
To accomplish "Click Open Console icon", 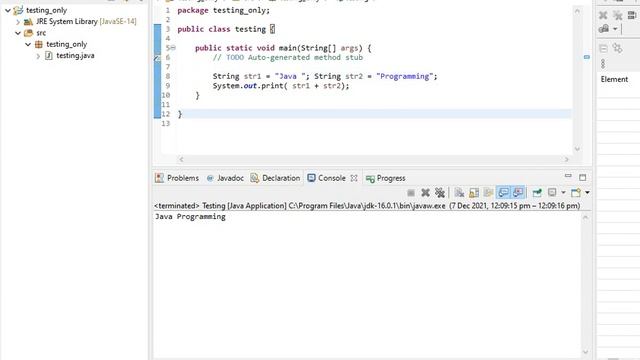I will pos(576,193).
